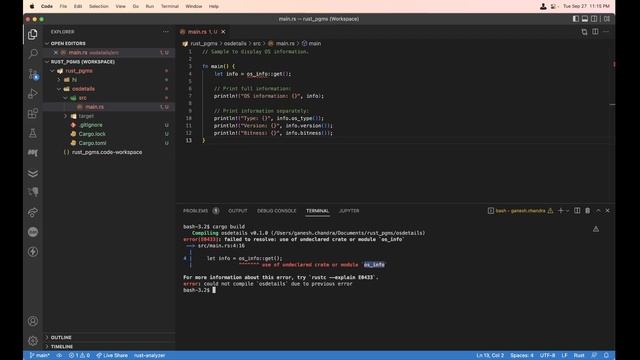Switch to the Debug Console tab
The height and width of the screenshot is (360, 640).
pyautogui.click(x=276, y=211)
